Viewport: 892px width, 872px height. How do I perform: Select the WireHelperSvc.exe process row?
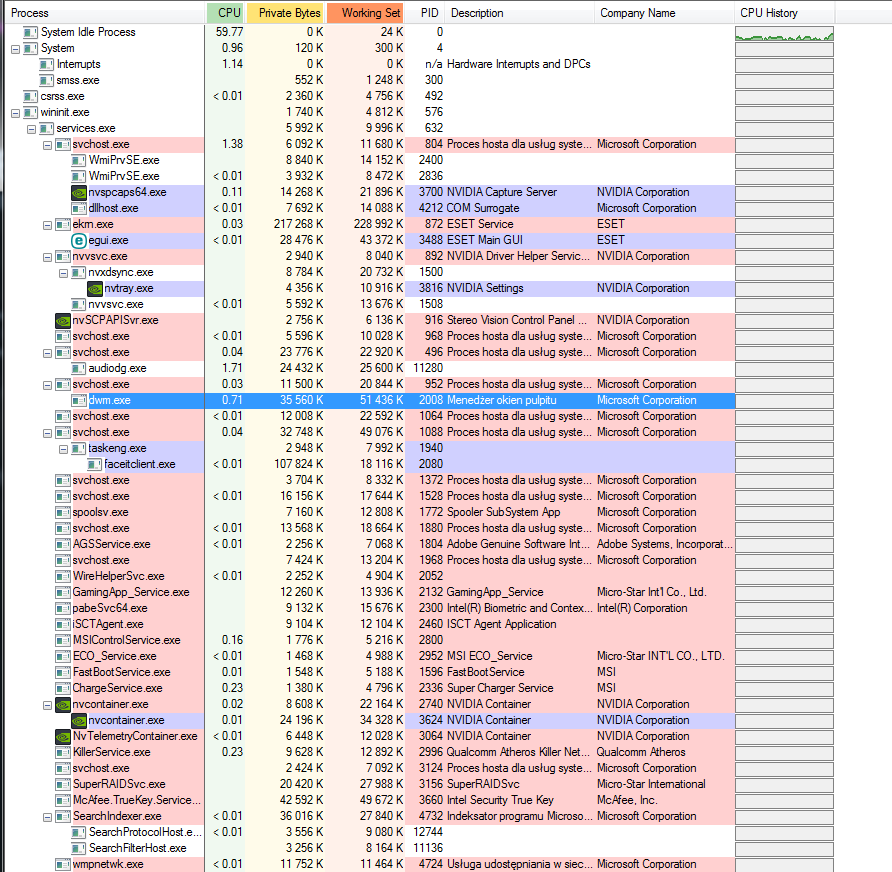tap(370, 576)
